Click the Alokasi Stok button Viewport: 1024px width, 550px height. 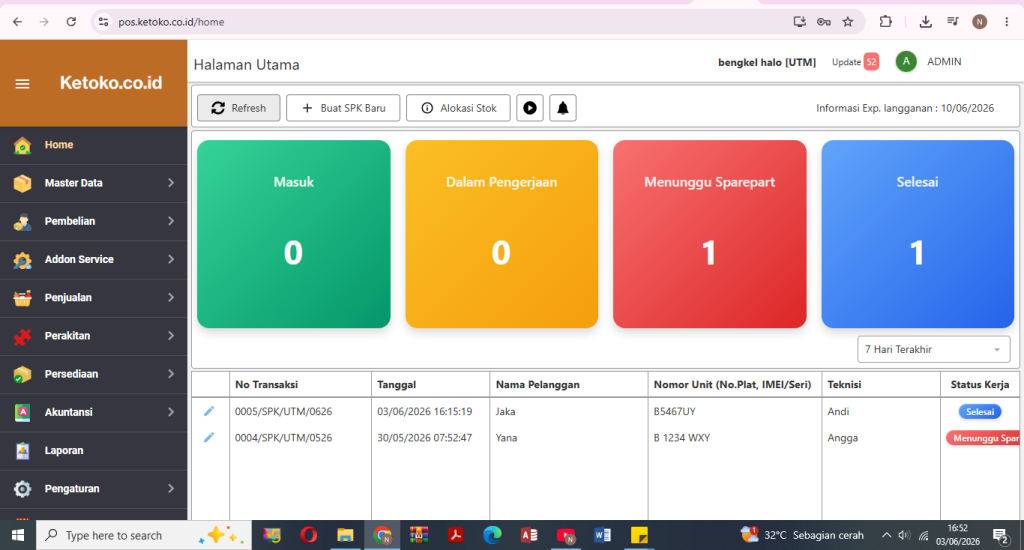tap(458, 108)
